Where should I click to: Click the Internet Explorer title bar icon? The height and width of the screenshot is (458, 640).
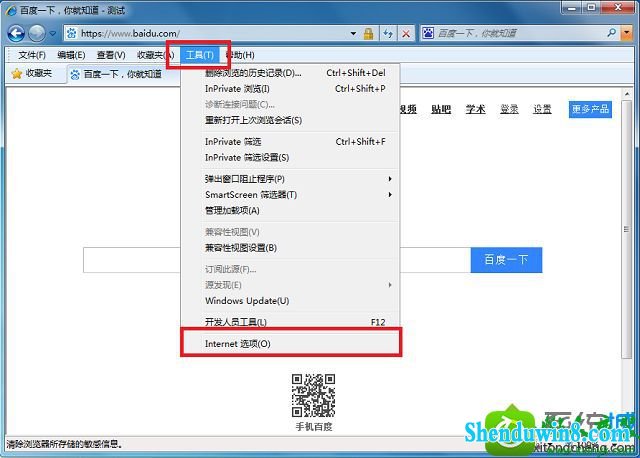[x=11, y=11]
